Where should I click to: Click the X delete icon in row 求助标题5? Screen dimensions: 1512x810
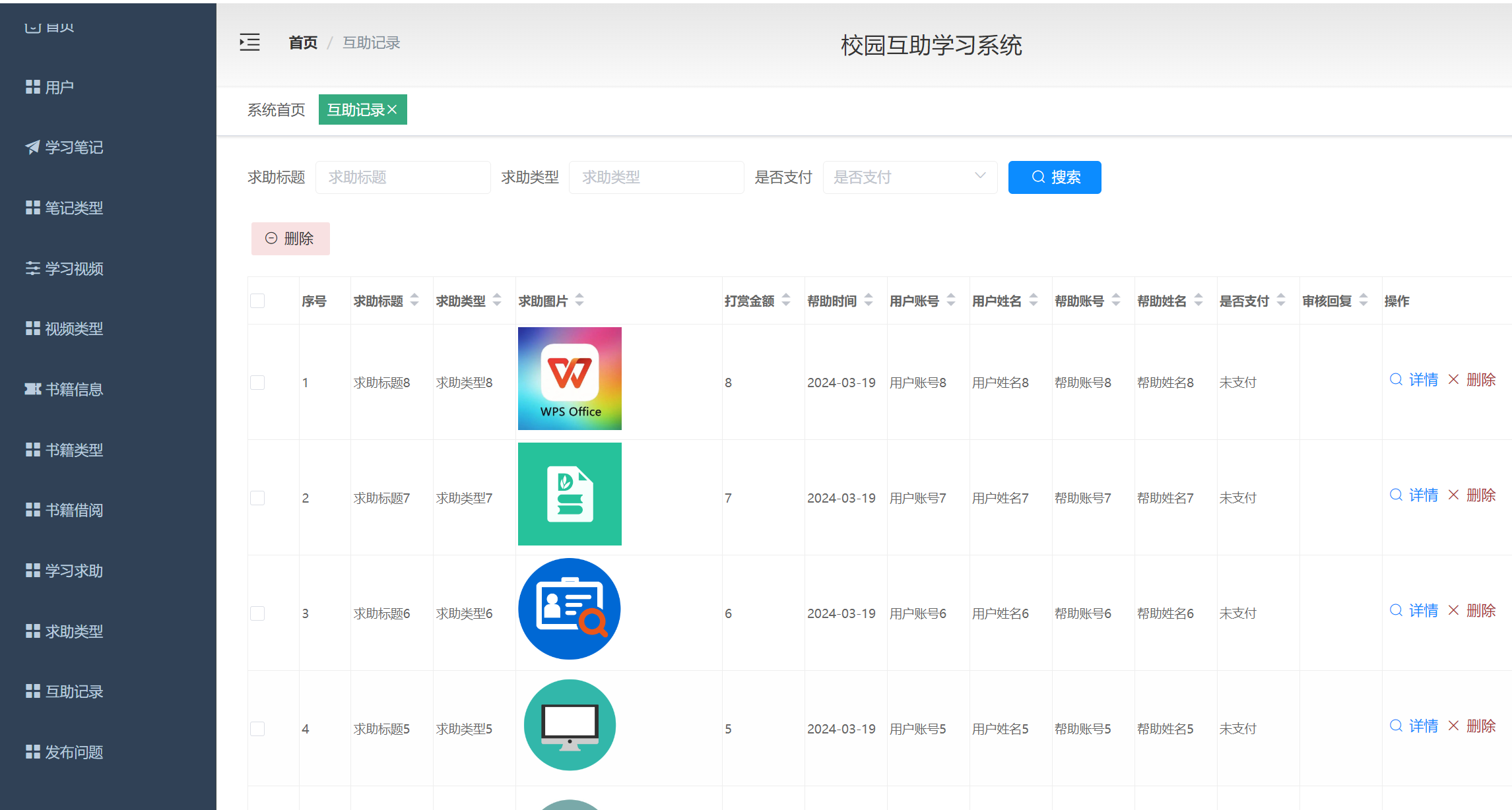pos(1453,726)
